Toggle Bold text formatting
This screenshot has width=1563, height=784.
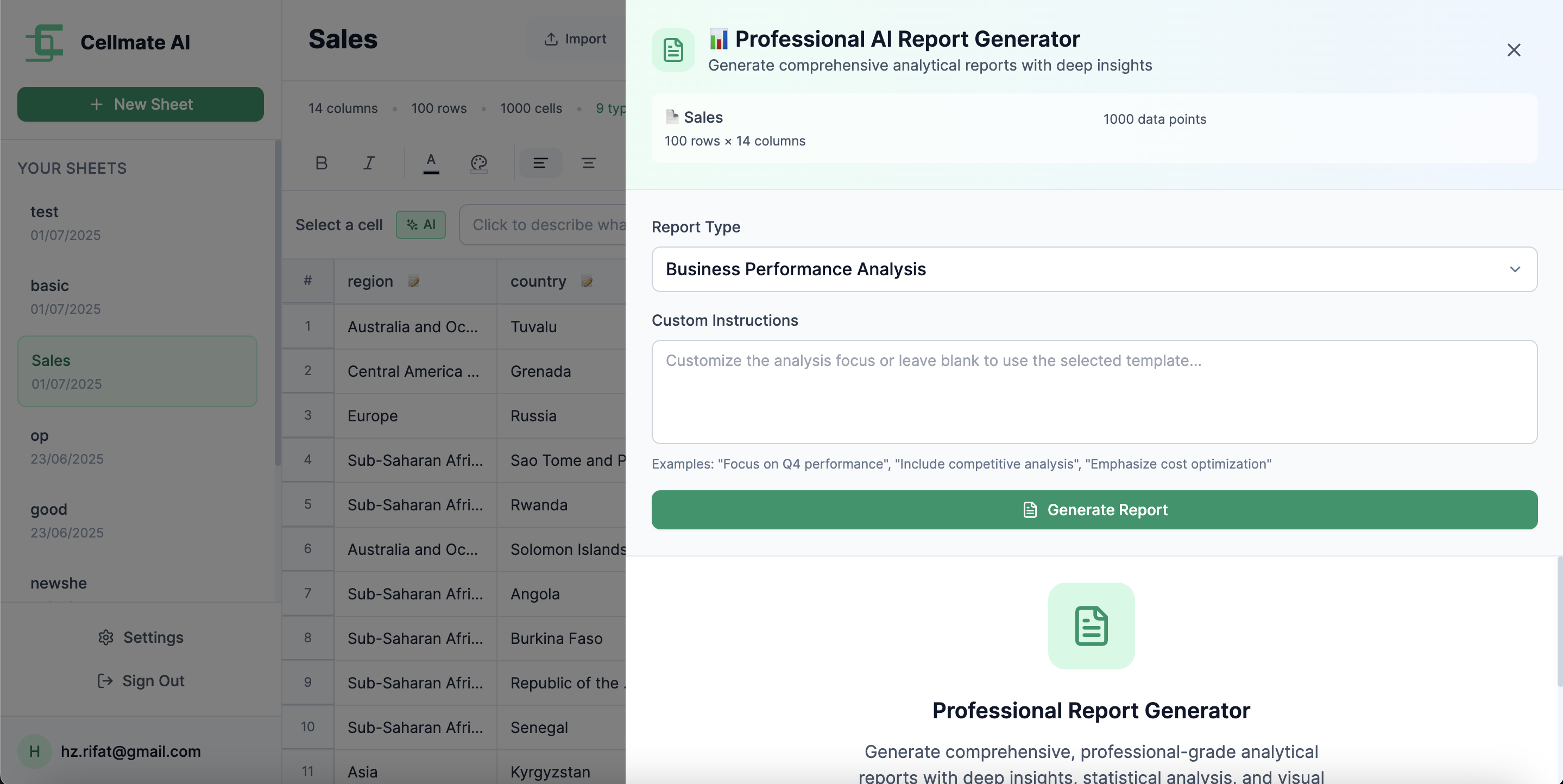322,163
